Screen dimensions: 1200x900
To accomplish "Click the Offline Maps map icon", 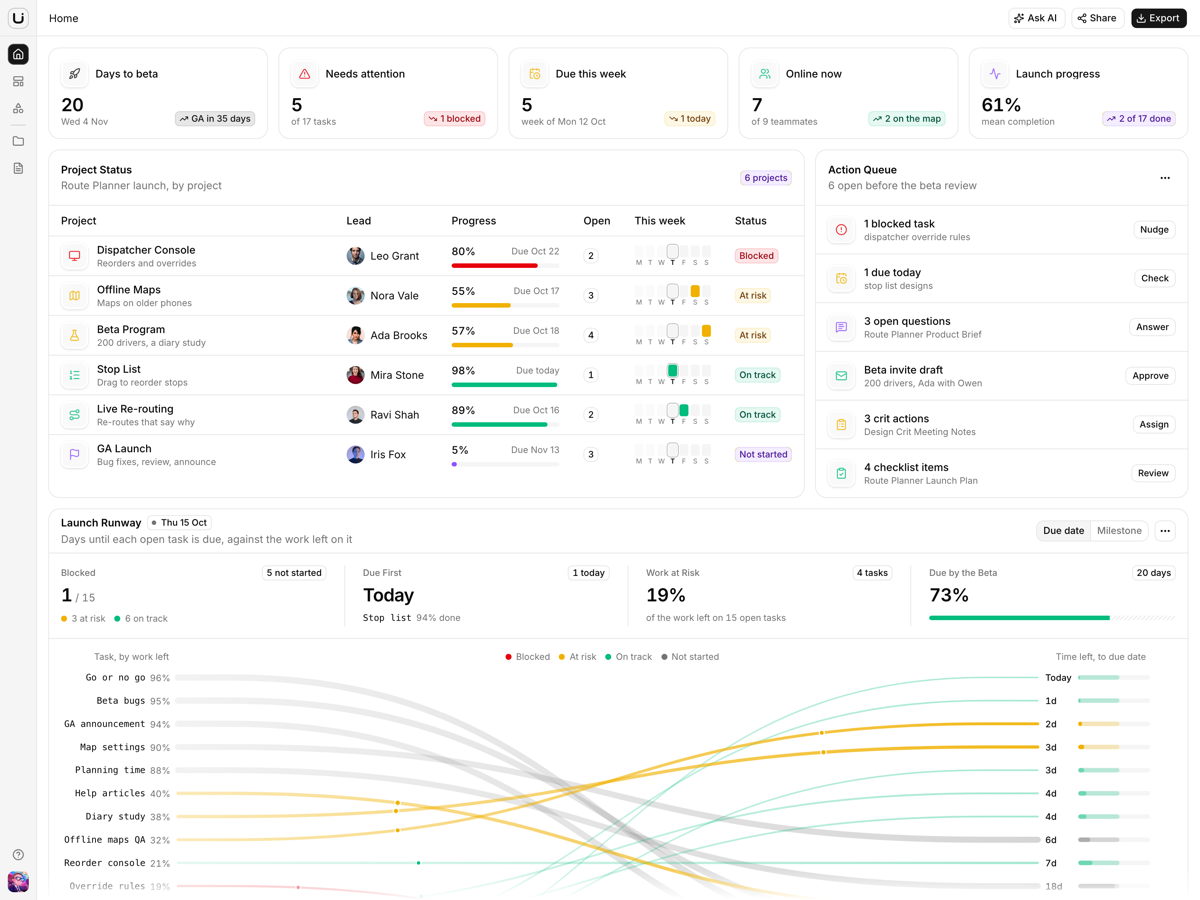I will (74, 296).
